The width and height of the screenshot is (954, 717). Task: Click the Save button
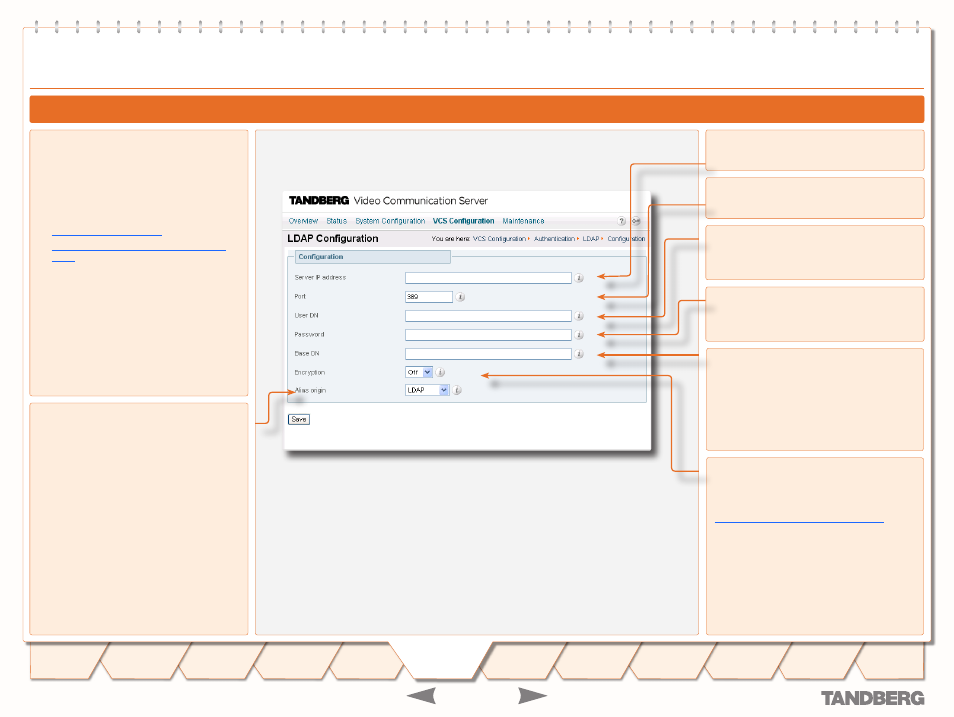[x=299, y=419]
